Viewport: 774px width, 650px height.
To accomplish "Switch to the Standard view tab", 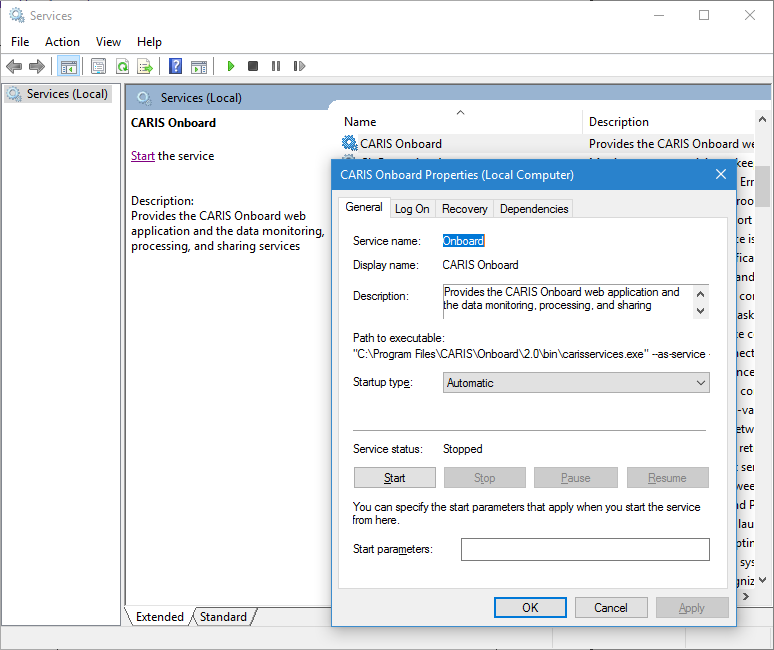I will (x=223, y=617).
